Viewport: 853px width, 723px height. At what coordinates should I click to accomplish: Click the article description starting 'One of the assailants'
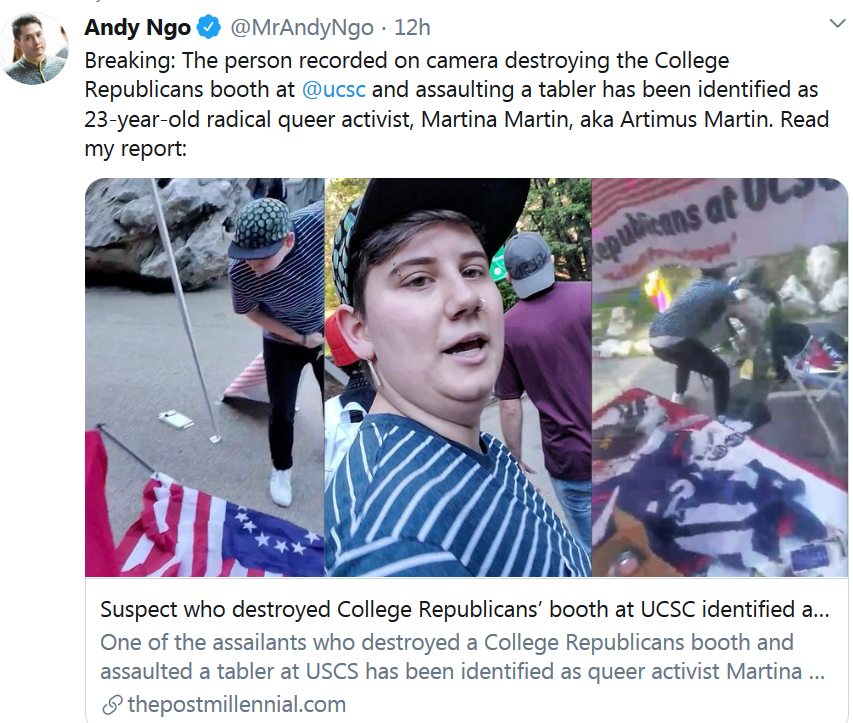(x=462, y=657)
